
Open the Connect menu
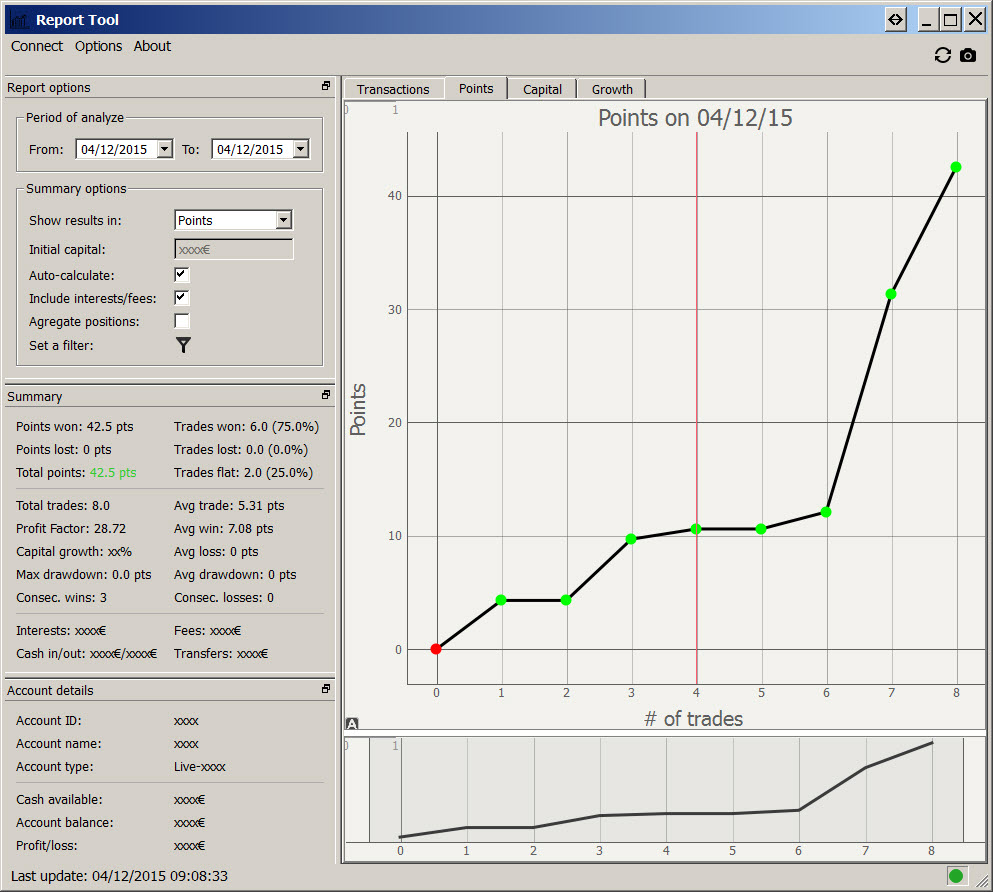[x=37, y=46]
